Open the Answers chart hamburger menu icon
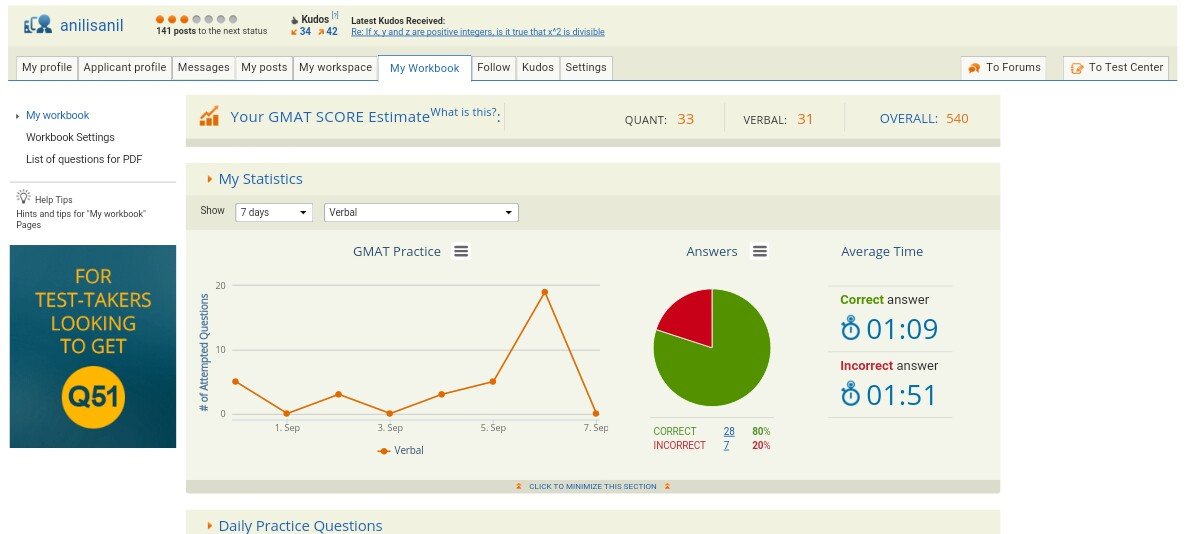 click(760, 252)
